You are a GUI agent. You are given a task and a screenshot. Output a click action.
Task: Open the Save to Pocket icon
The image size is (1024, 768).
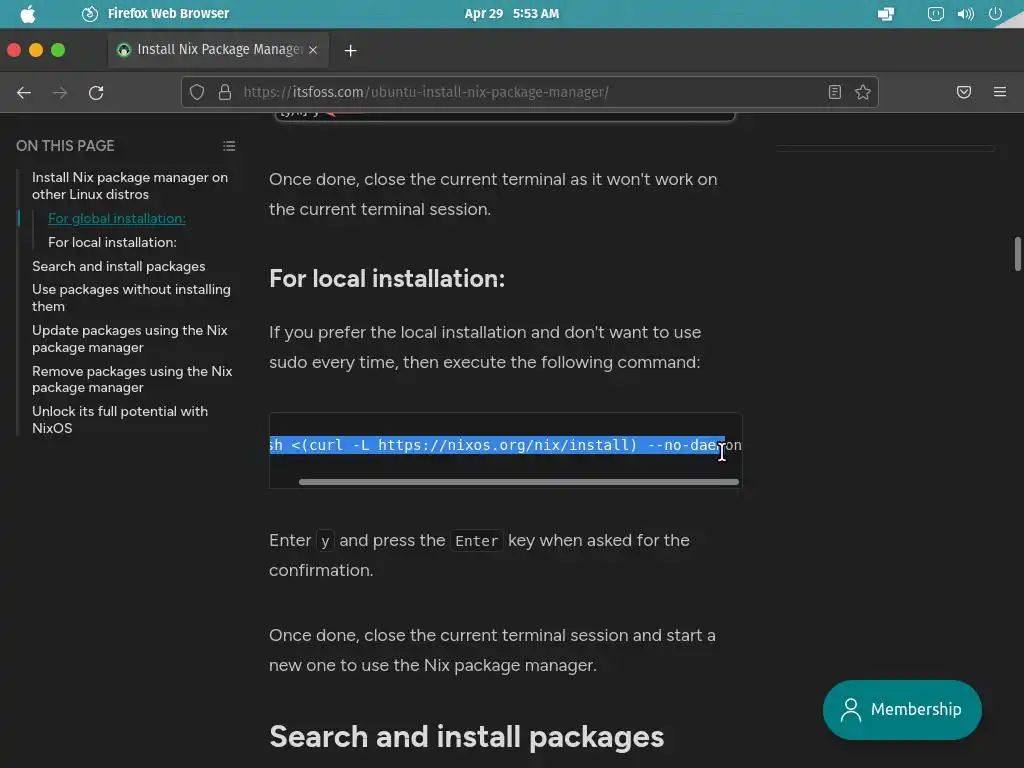coord(964,92)
